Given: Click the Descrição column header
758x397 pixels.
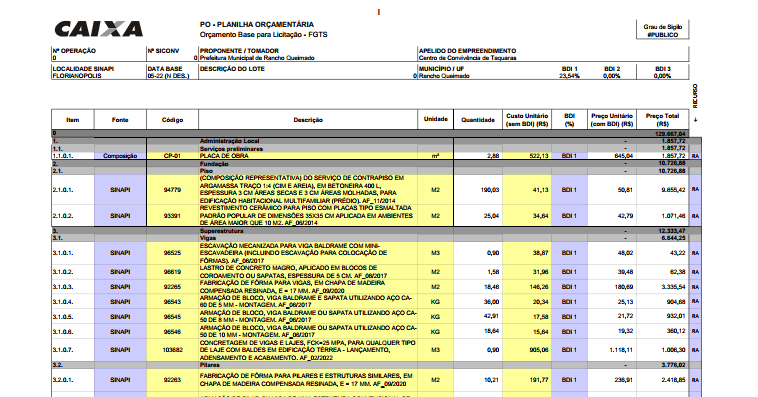Looking at the screenshot, I should pyautogui.click(x=308, y=120).
